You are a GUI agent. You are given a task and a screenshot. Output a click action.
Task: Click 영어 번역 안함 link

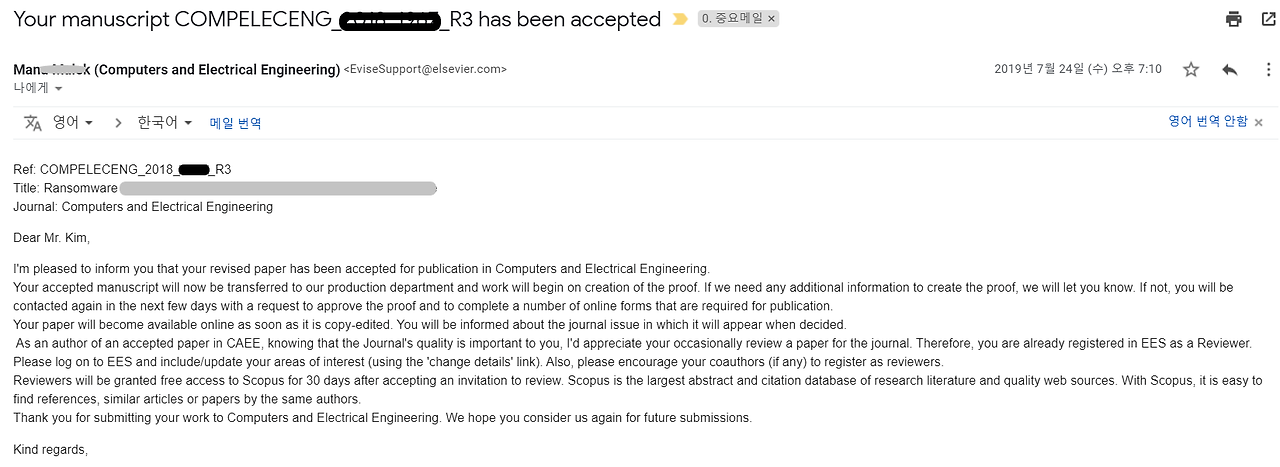pos(1207,122)
